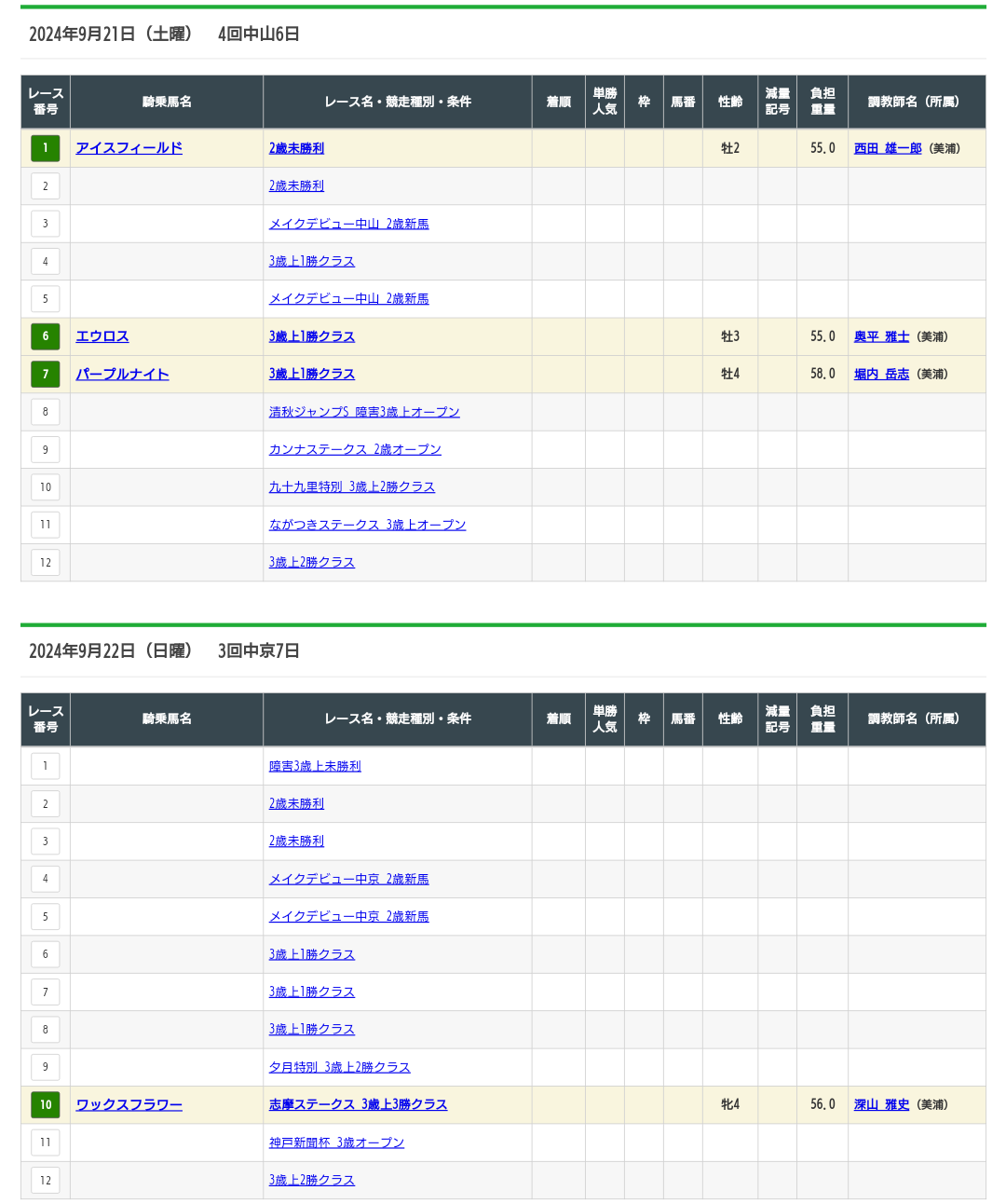Open 3歳上1勝クラス link in パープルナイト row
The width and height of the screenshot is (1006, 1204).
click(312, 374)
